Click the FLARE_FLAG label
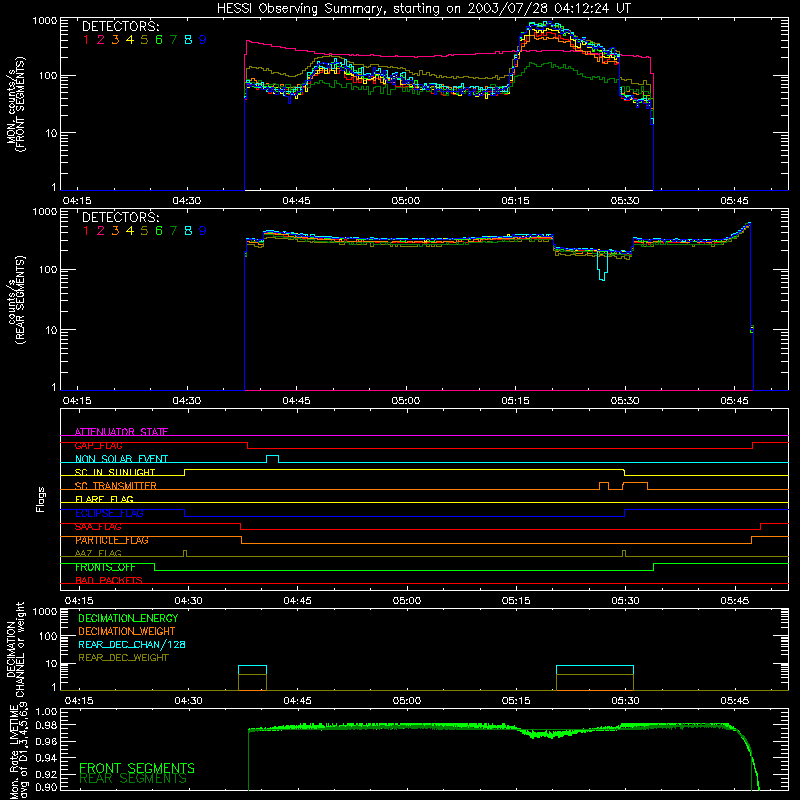 pos(104,499)
